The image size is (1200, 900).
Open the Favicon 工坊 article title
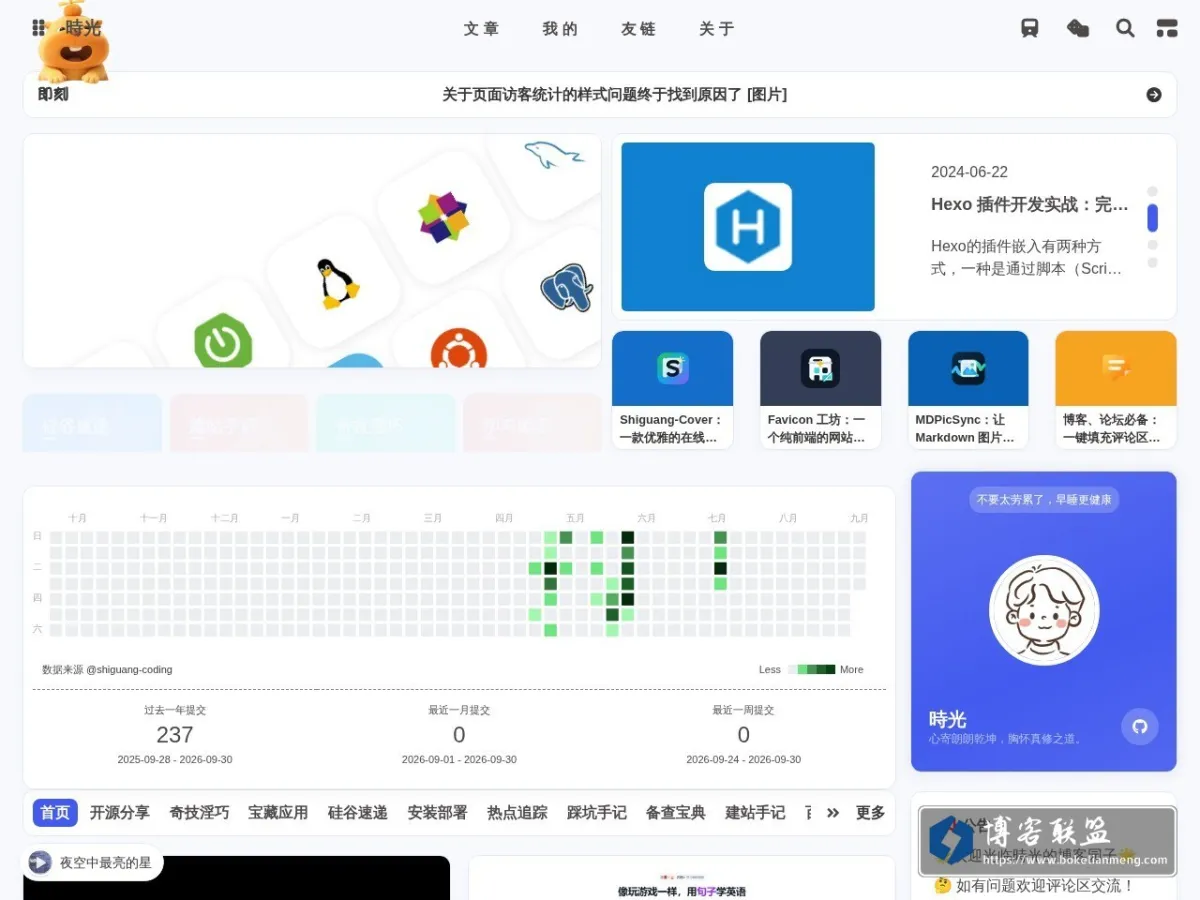click(x=820, y=428)
